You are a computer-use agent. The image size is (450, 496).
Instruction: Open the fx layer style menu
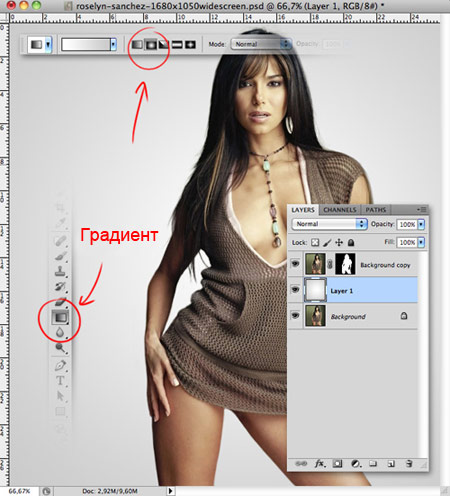pos(320,463)
